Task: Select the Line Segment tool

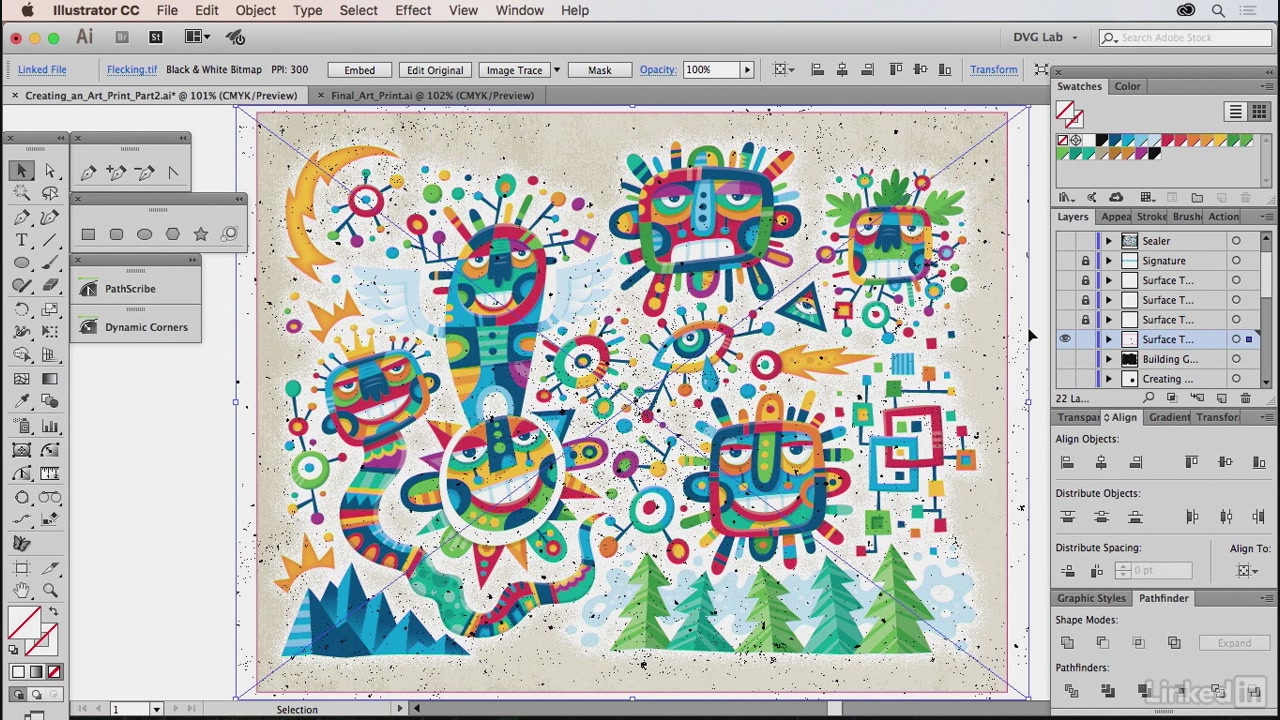Action: 50,240
